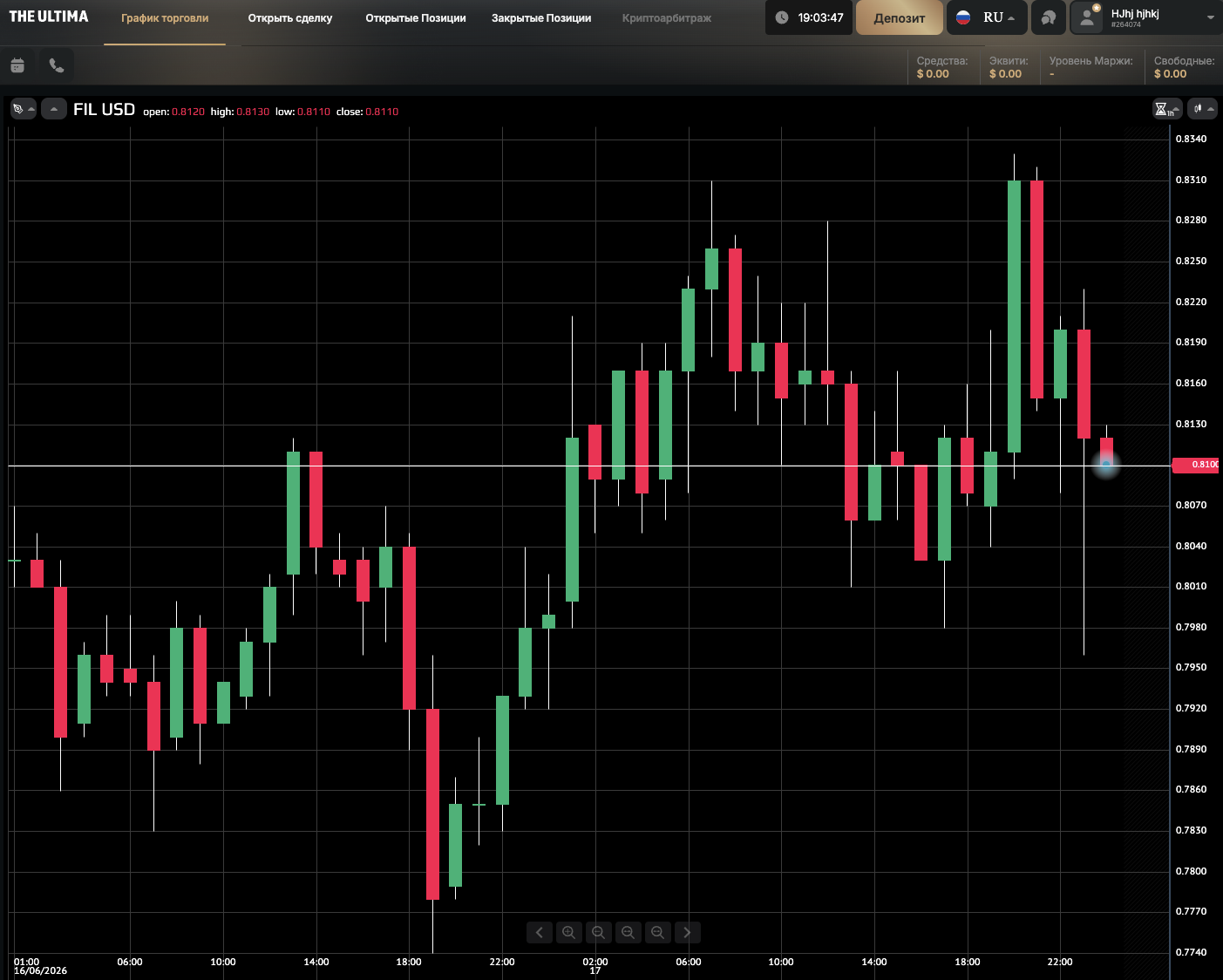Open the drawing tools pen dropdown
The width and height of the screenshot is (1223, 980).
(23, 109)
